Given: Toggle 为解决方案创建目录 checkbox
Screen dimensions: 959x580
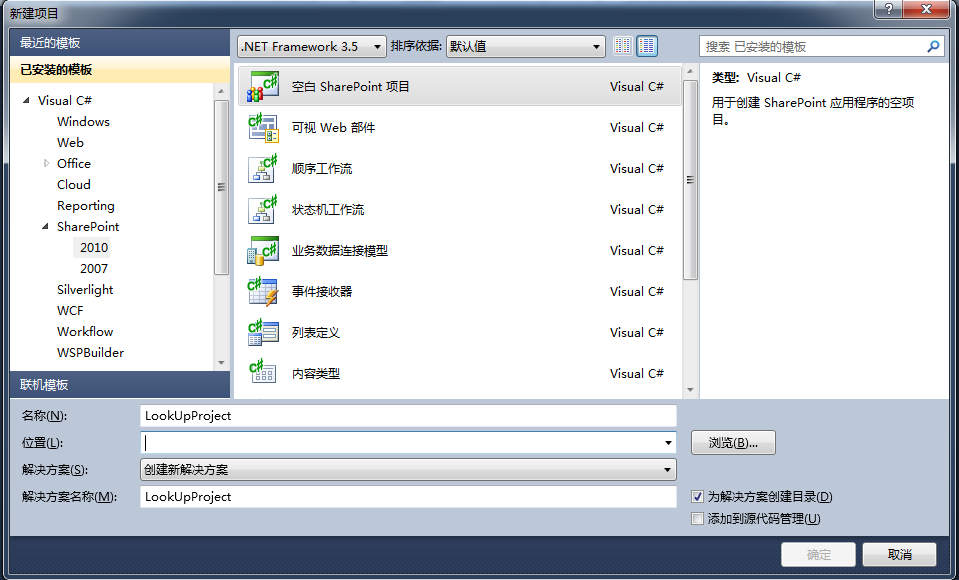Looking at the screenshot, I should [x=697, y=497].
